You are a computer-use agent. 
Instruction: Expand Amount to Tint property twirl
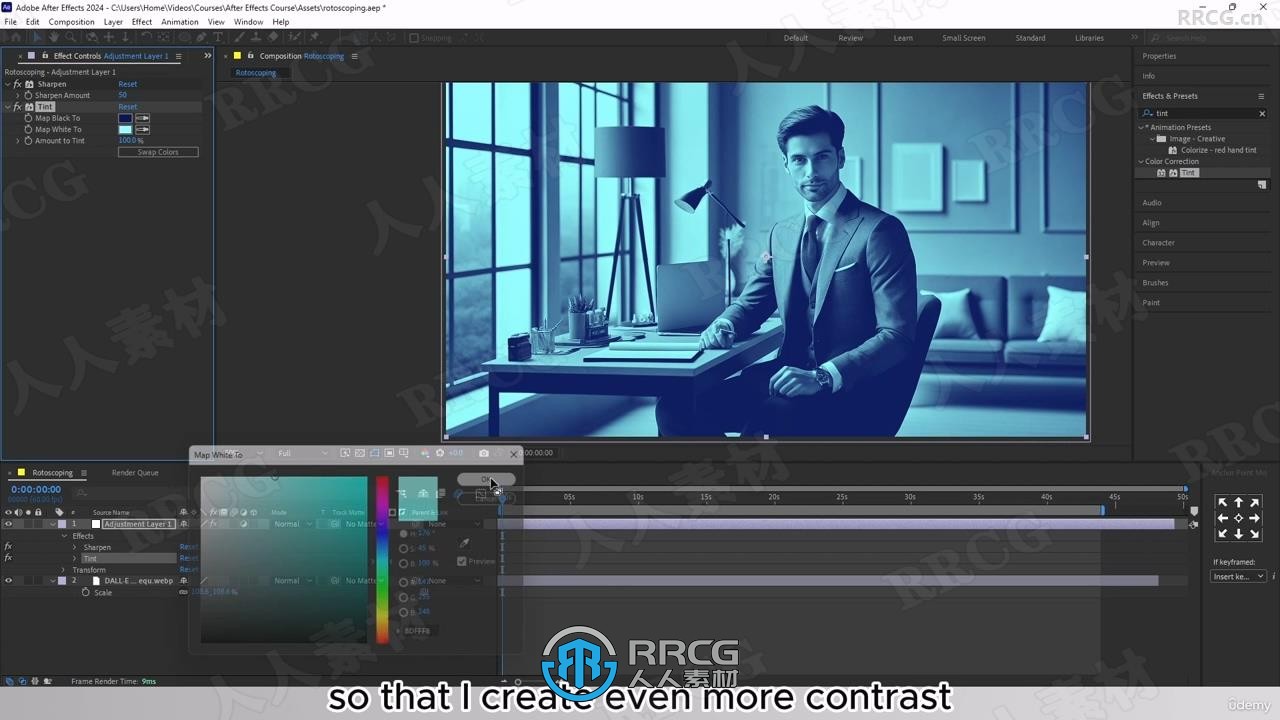pos(18,141)
